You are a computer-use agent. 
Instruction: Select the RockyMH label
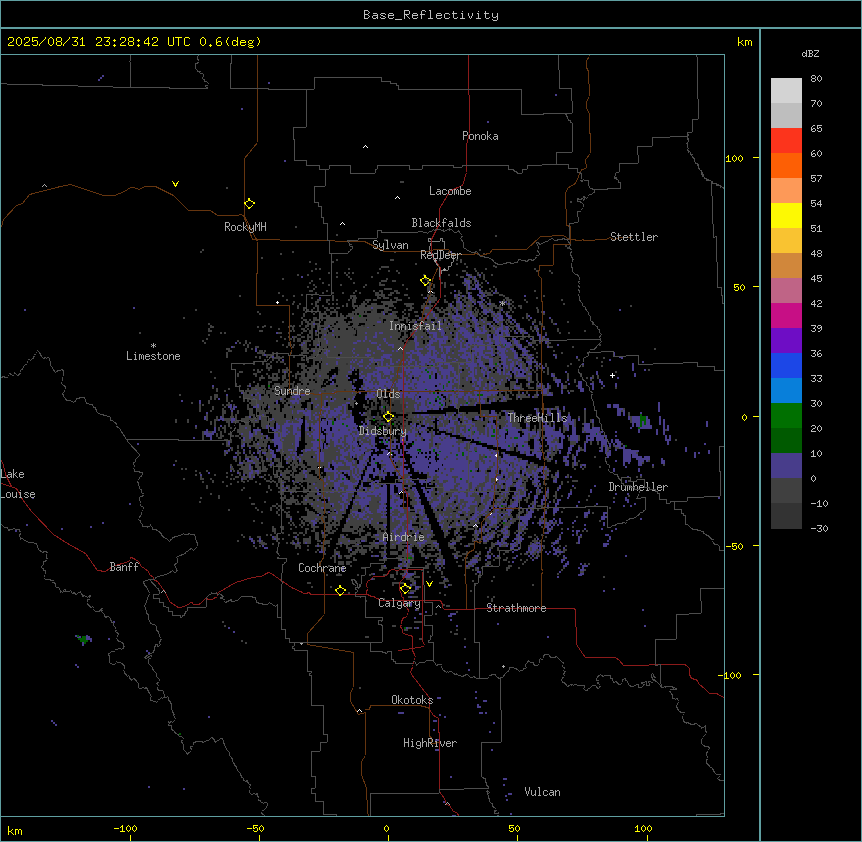(245, 227)
